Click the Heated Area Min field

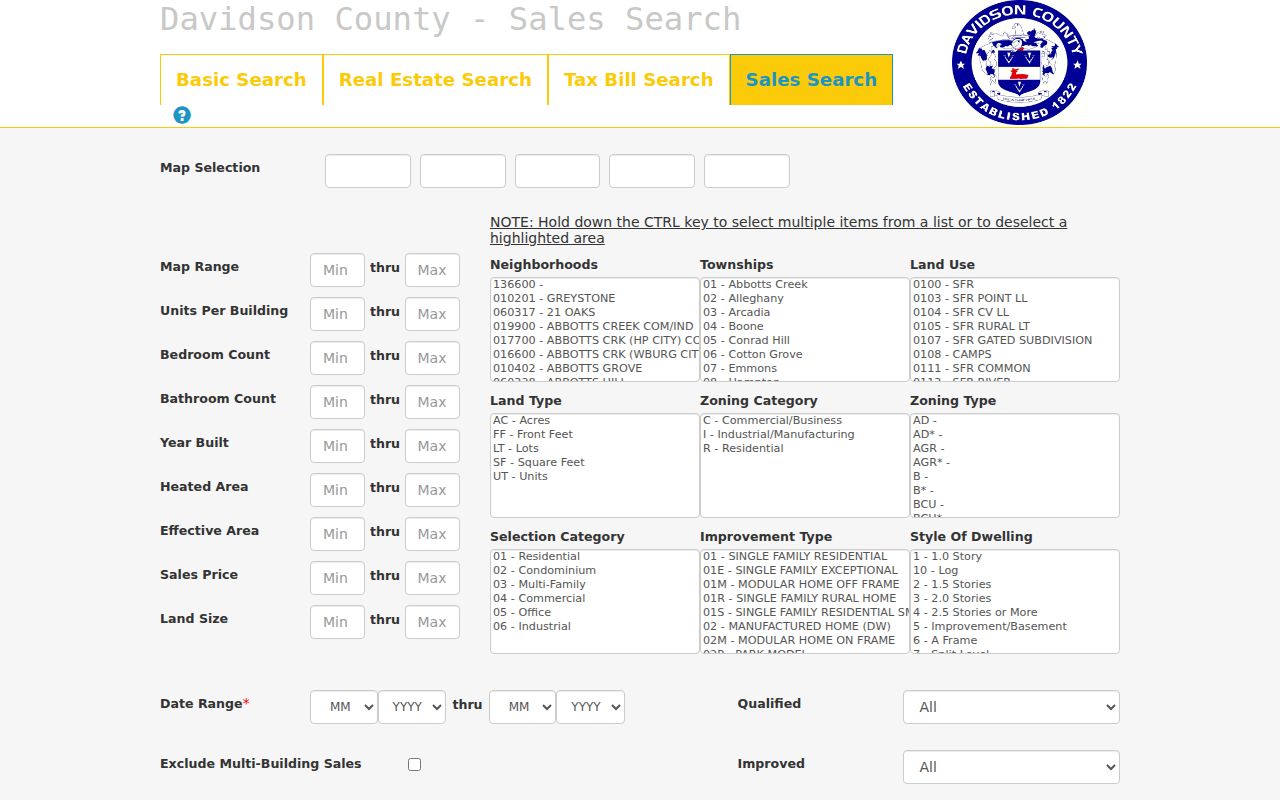coord(337,490)
